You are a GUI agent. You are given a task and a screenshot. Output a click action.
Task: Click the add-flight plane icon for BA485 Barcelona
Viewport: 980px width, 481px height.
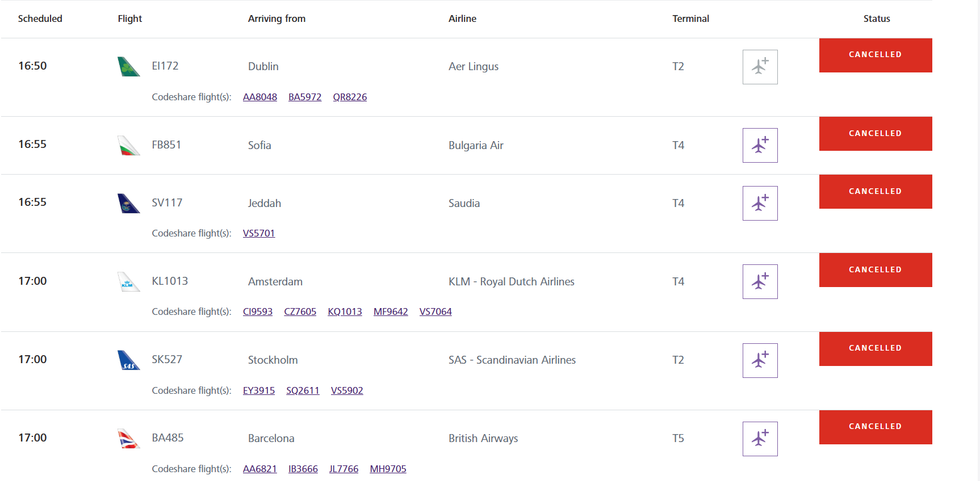[760, 438]
